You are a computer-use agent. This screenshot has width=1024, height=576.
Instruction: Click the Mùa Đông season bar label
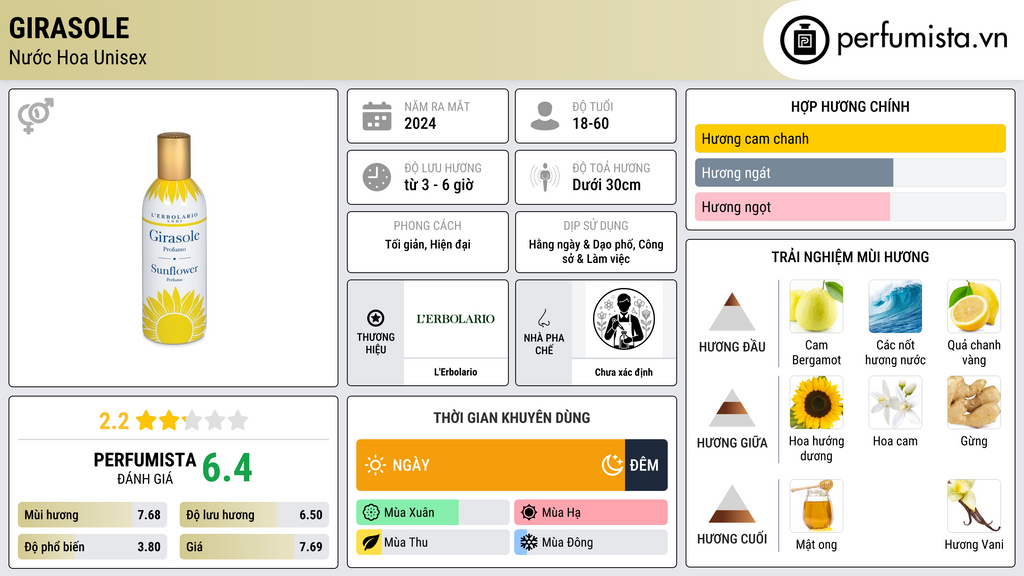(567, 542)
